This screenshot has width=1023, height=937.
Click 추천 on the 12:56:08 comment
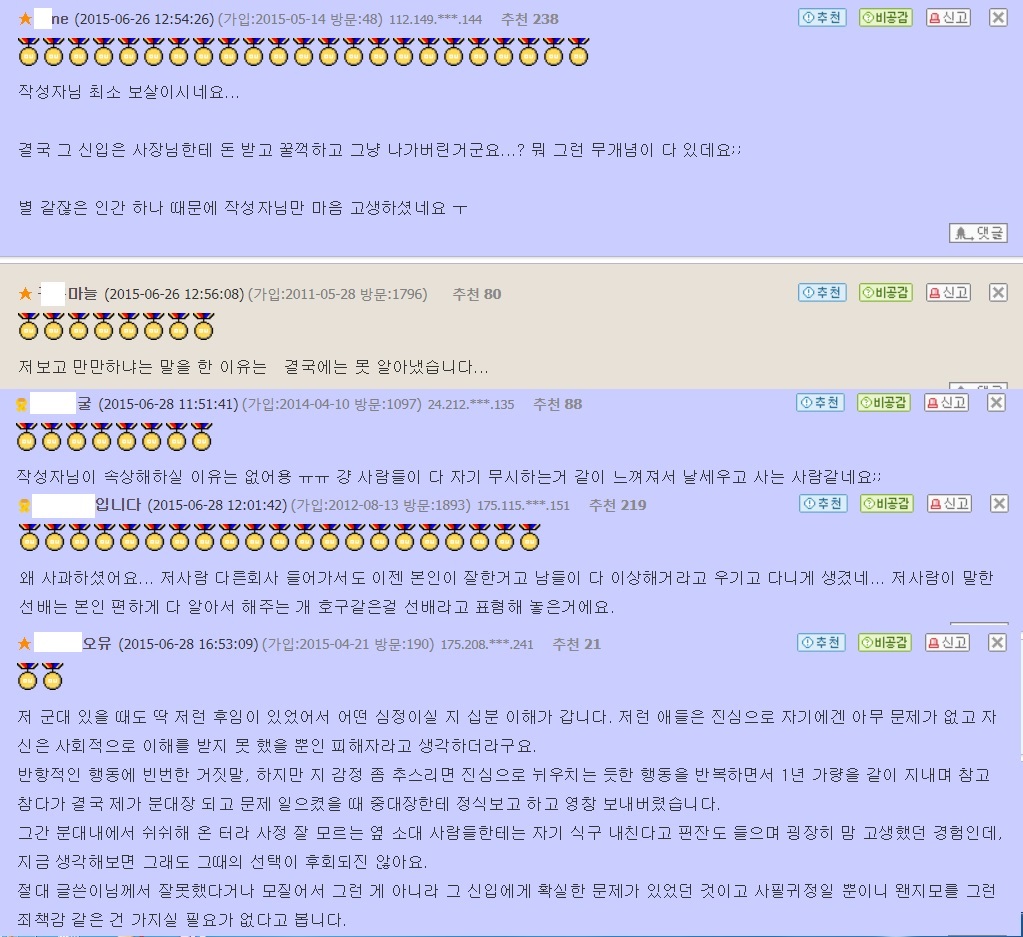pos(822,292)
